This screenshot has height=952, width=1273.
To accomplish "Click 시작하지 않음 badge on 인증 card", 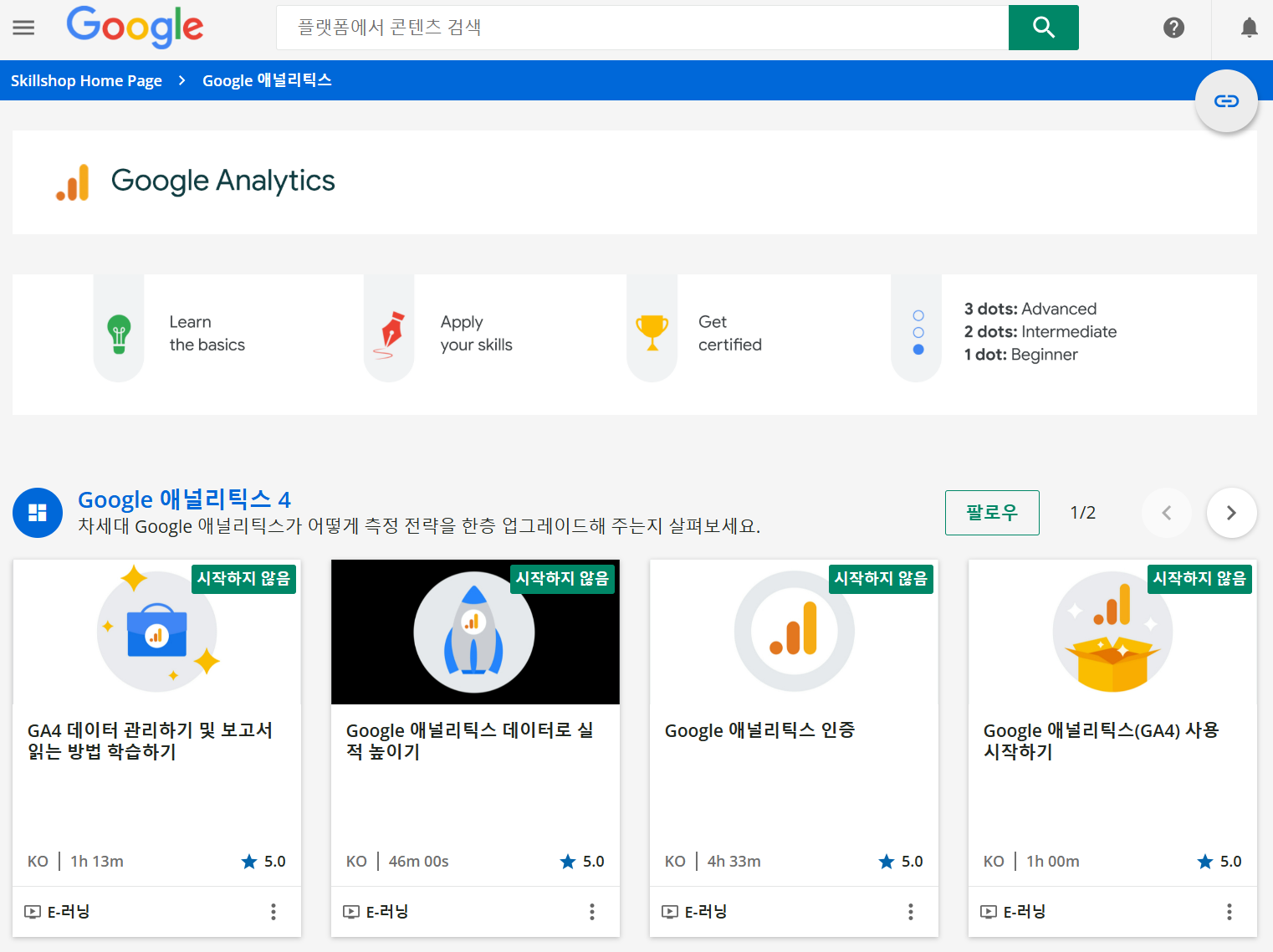I will pyautogui.click(x=881, y=579).
